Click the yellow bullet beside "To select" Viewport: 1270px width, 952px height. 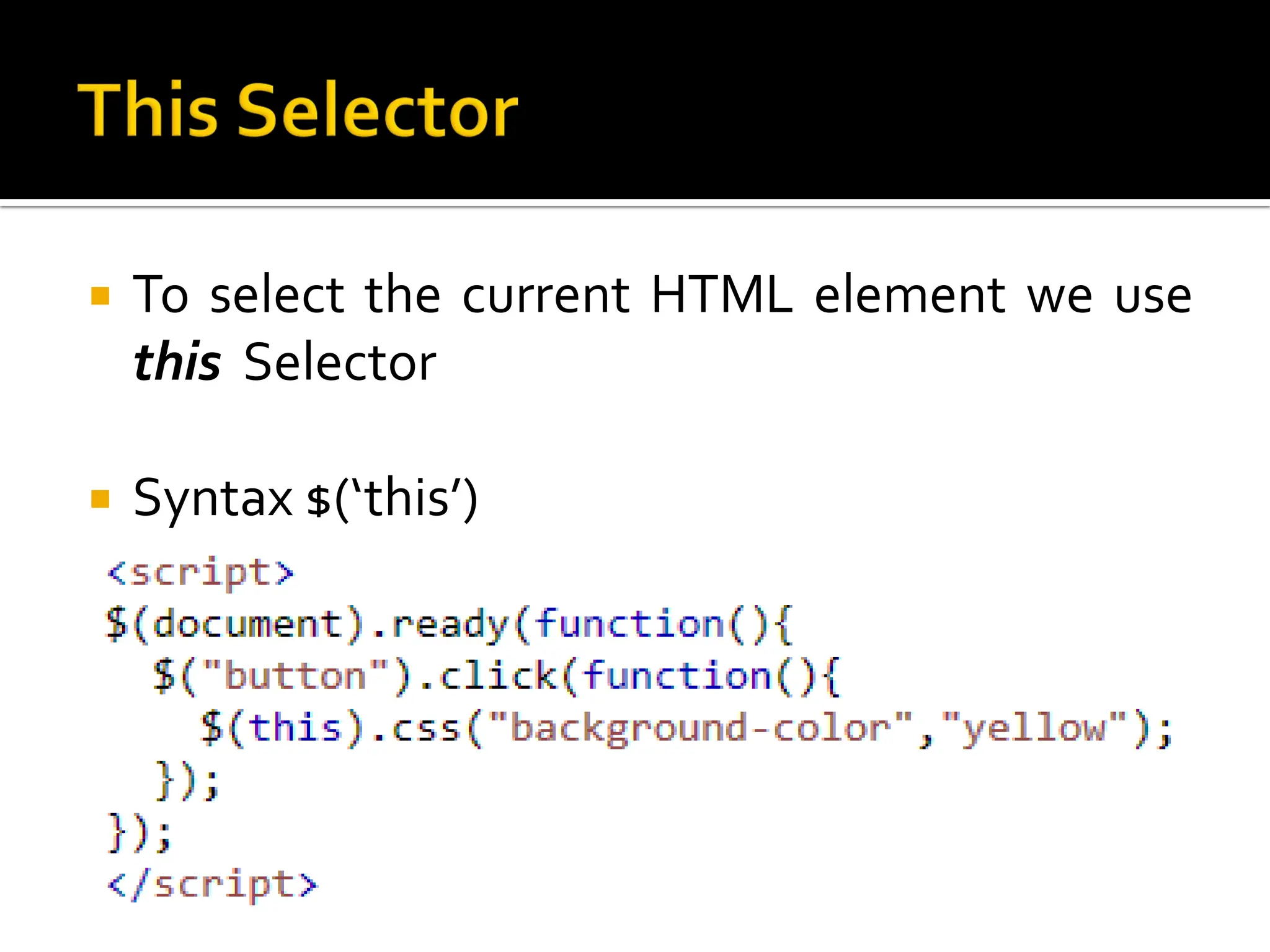pos(100,296)
